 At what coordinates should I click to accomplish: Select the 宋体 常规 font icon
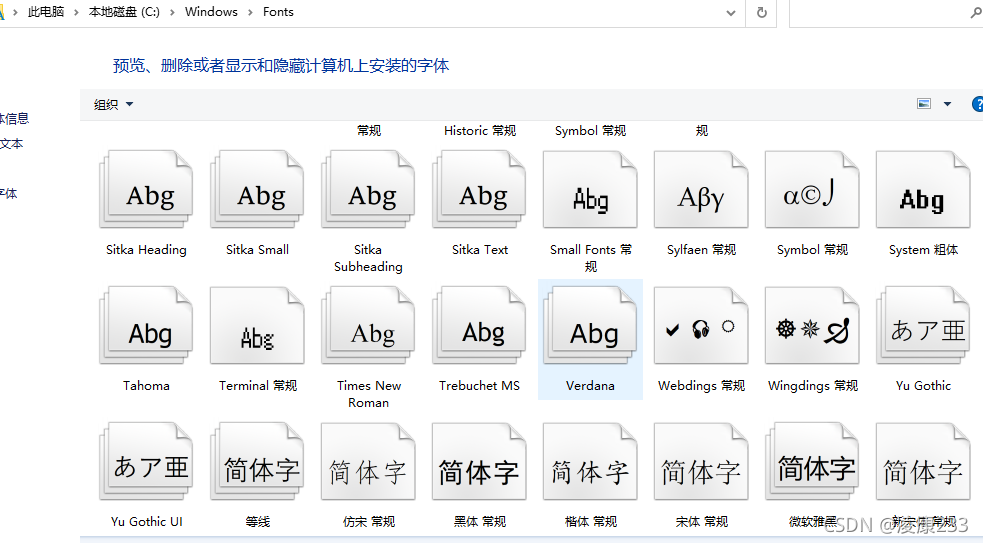tap(701, 461)
